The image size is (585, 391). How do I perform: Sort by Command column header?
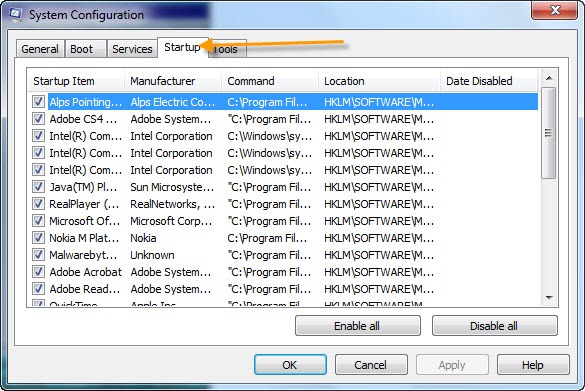[270, 81]
